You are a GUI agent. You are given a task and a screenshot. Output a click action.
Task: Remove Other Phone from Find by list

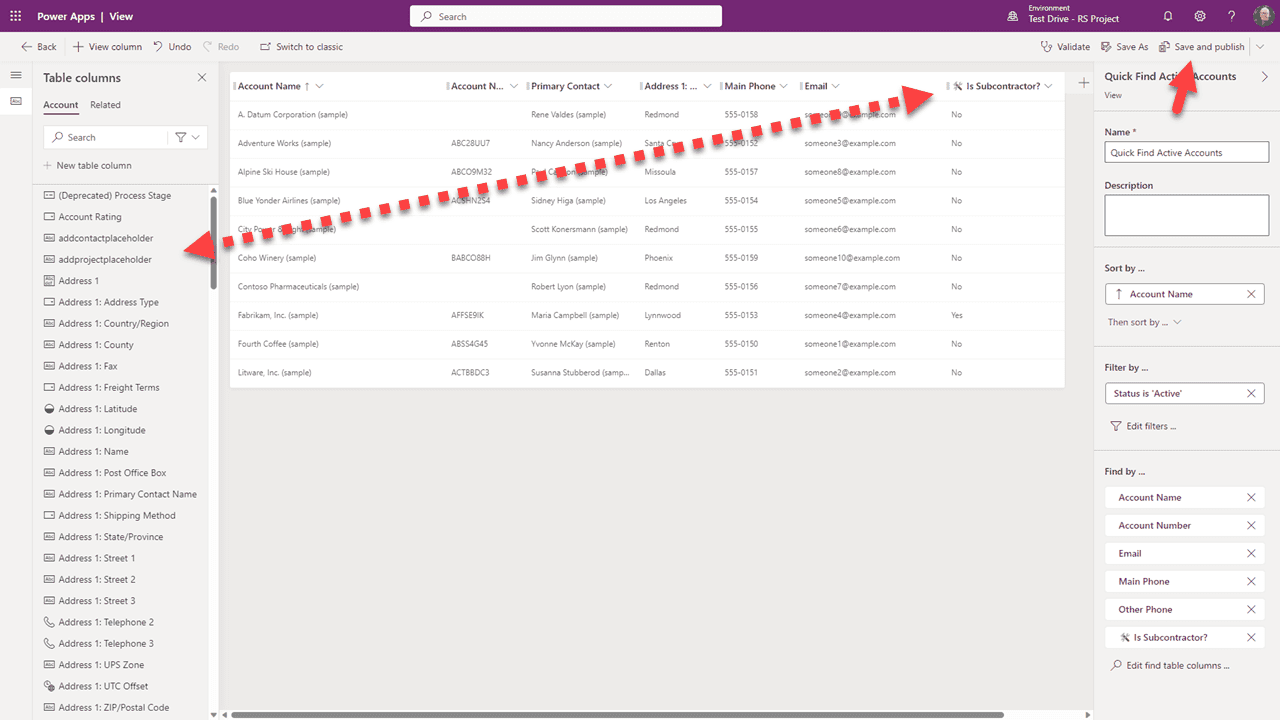tap(1250, 609)
